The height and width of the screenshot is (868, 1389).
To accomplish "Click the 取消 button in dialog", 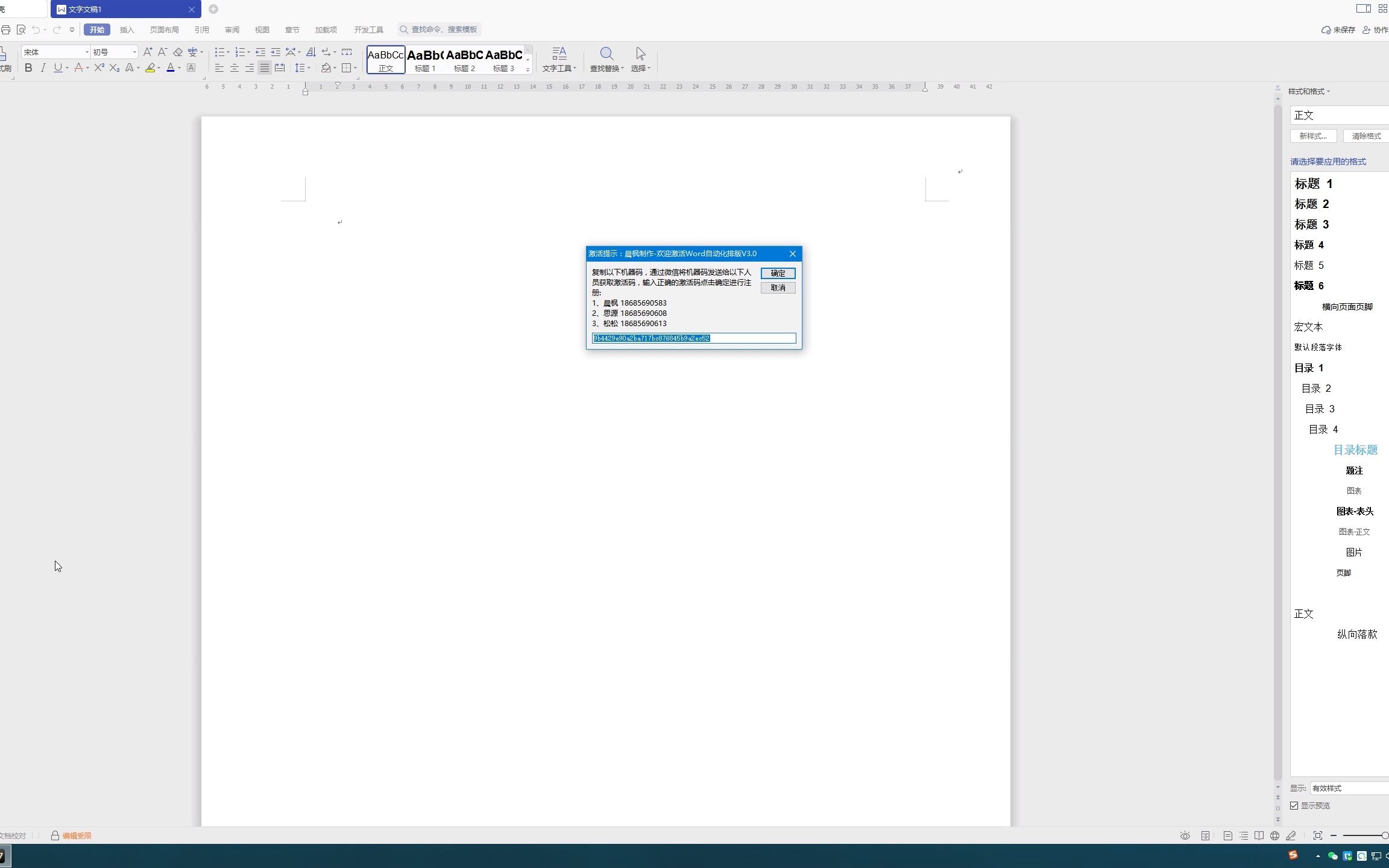I will click(x=778, y=288).
